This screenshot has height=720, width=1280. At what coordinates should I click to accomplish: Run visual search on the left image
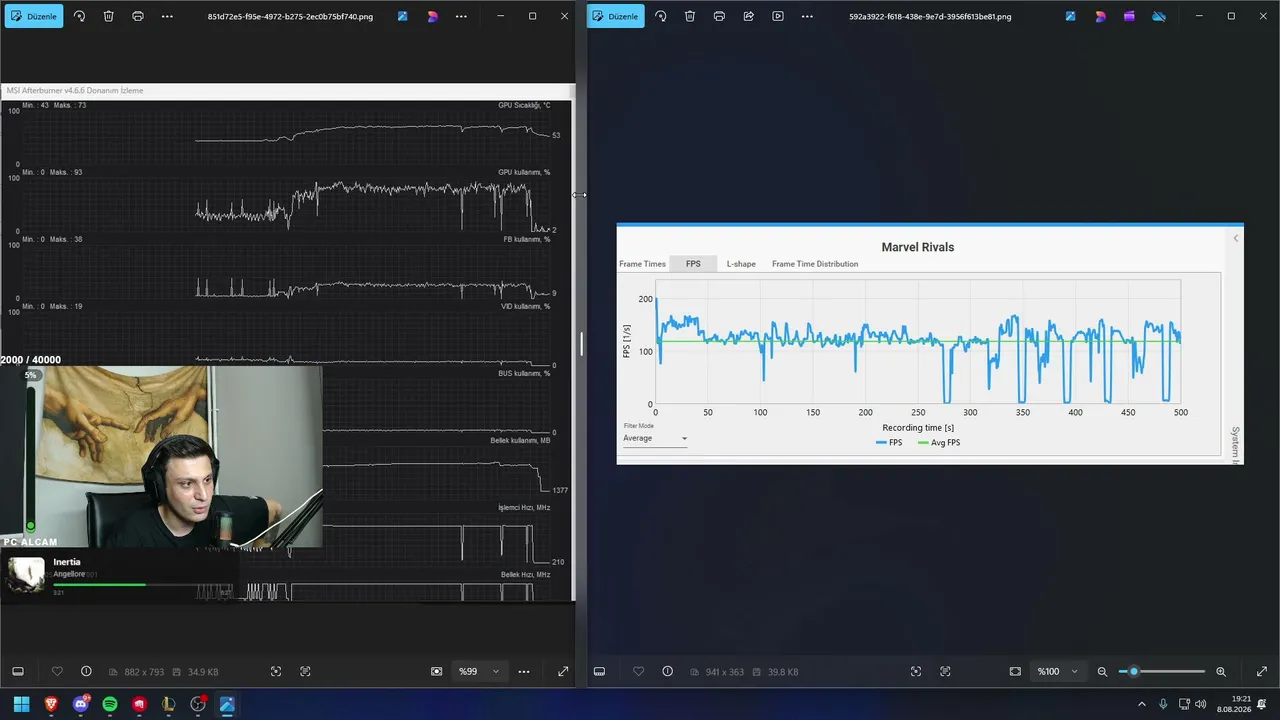click(276, 672)
